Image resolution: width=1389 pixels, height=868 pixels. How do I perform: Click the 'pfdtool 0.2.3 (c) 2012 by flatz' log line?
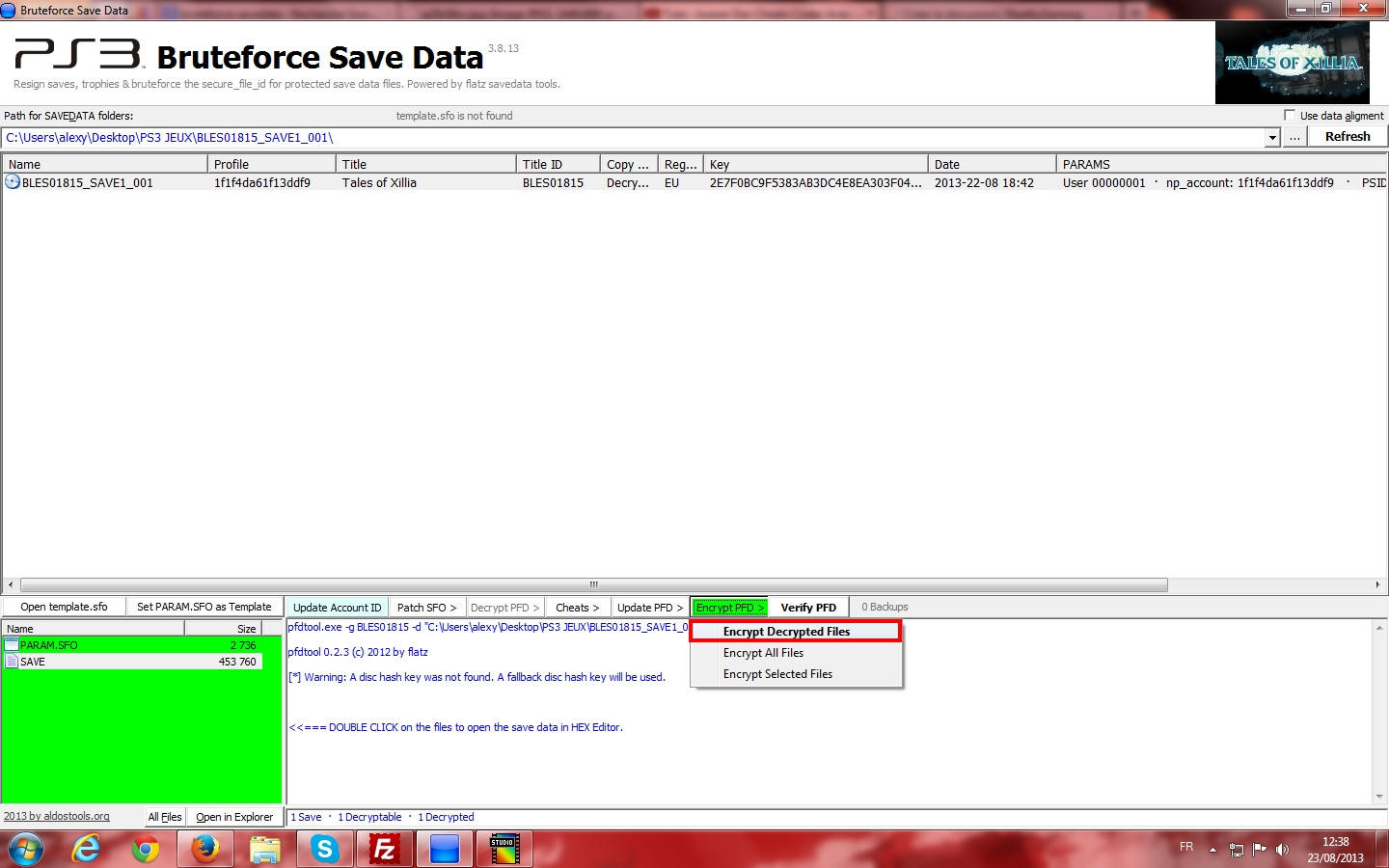point(358,652)
